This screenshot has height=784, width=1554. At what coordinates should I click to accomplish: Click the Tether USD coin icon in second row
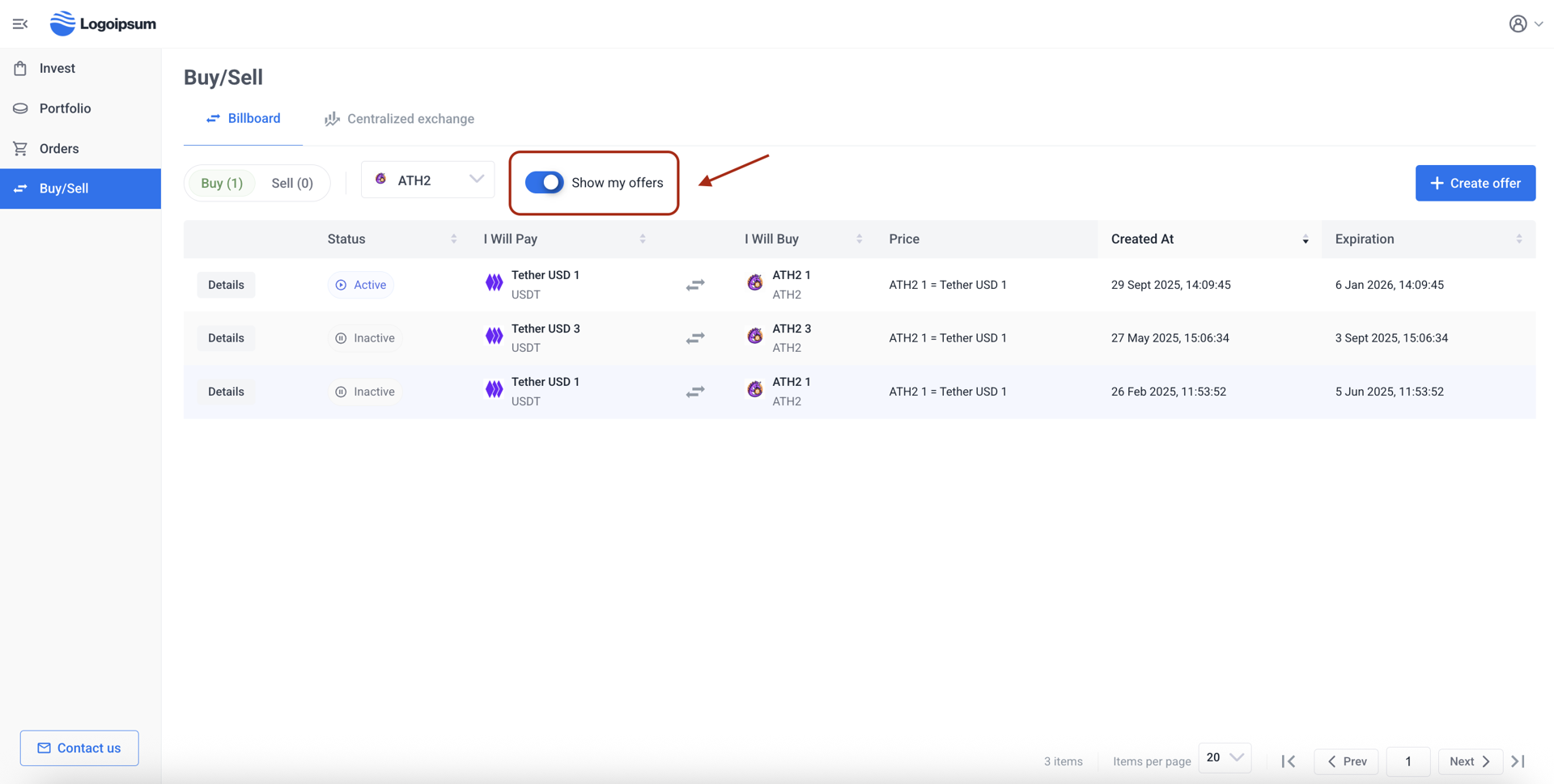(494, 337)
